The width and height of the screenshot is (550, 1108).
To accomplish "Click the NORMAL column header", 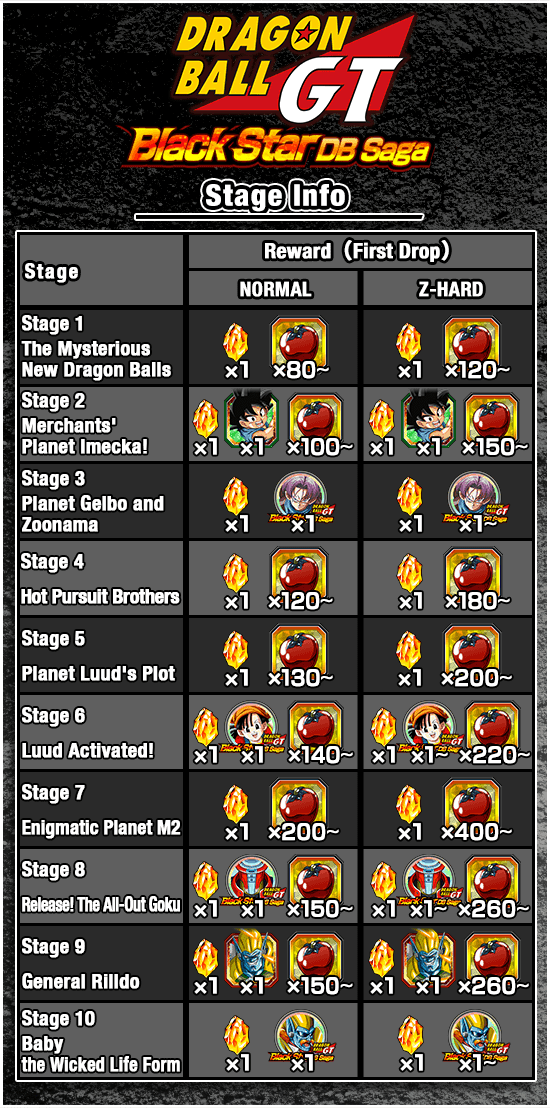I will [275, 289].
